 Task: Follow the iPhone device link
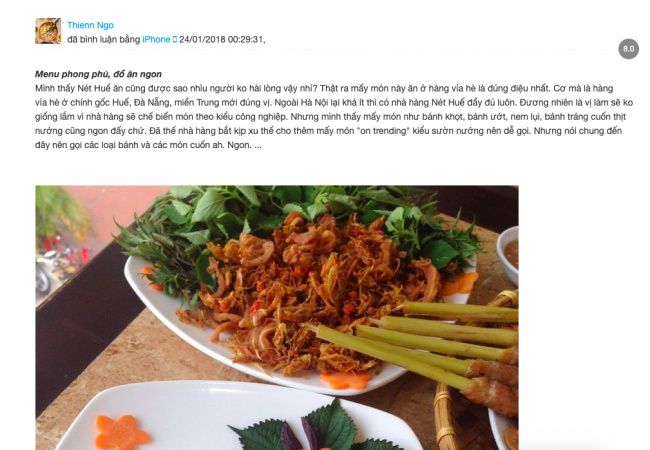[x=156, y=39]
